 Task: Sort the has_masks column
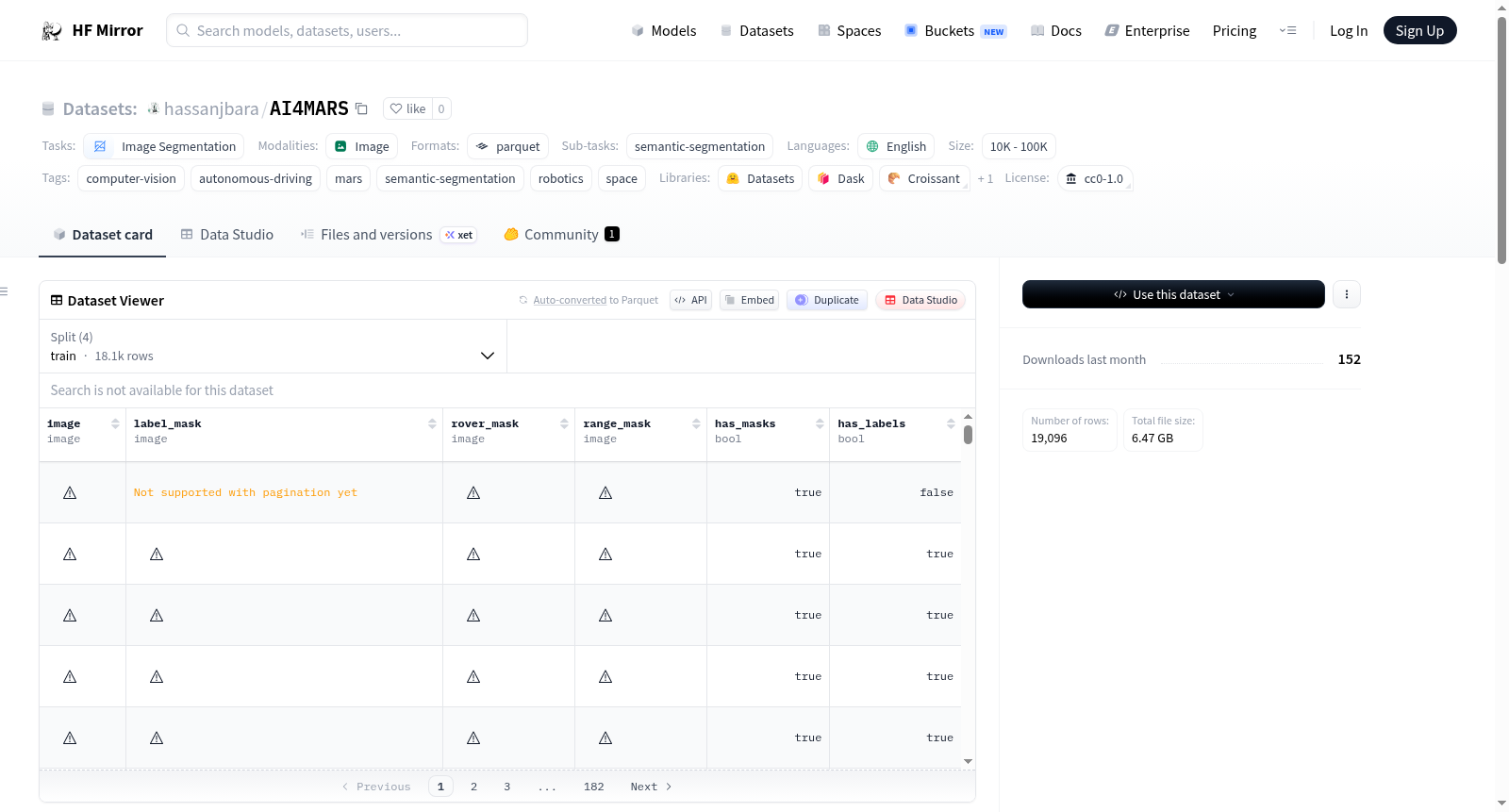[x=820, y=423]
